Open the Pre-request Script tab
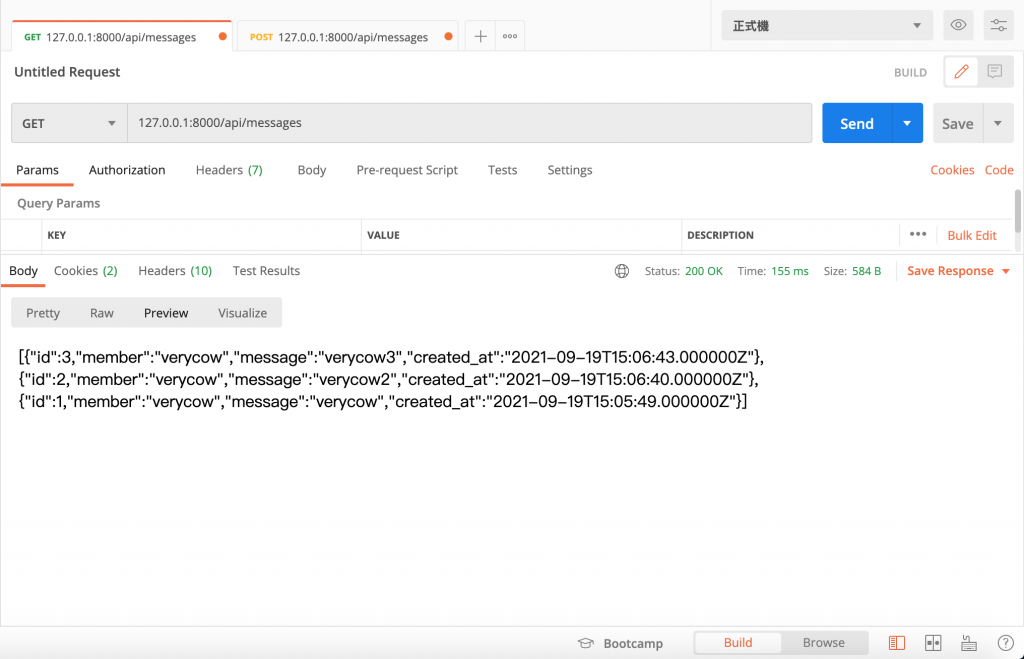The height and width of the screenshot is (659, 1024). point(407,170)
